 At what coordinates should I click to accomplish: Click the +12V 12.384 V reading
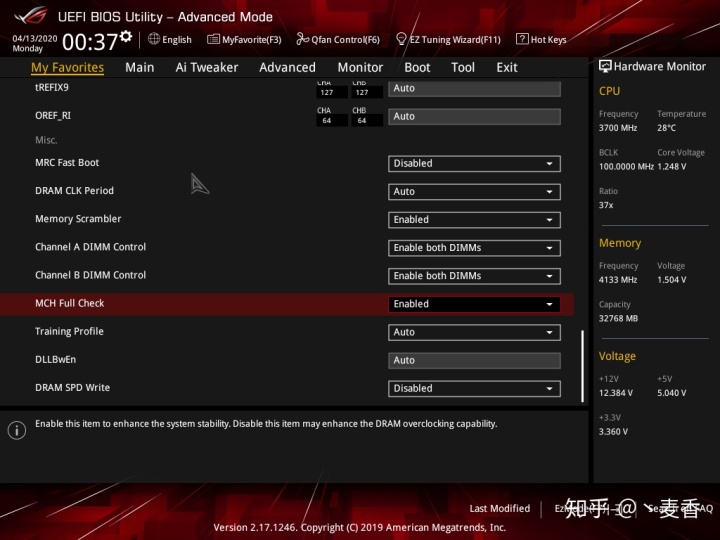point(615,393)
